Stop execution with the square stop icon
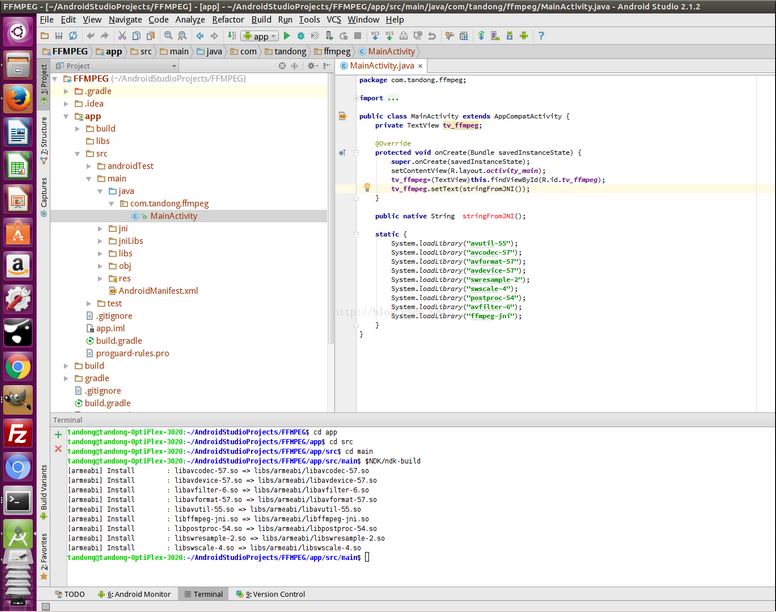 click(357, 36)
